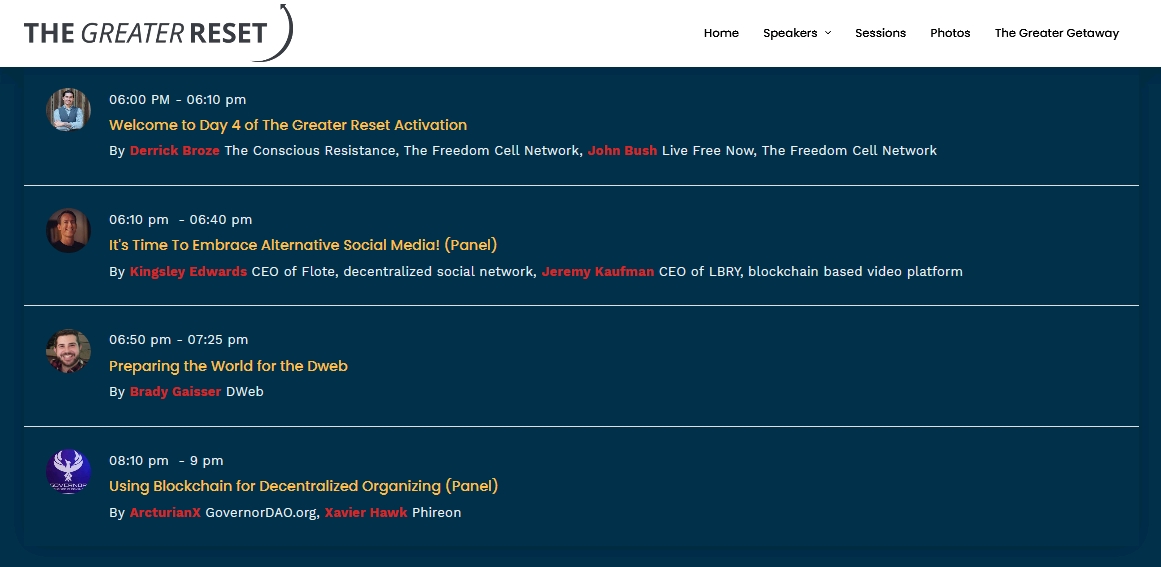
Task: Click the Alternative Social Media session avatar
Action: [x=68, y=230]
